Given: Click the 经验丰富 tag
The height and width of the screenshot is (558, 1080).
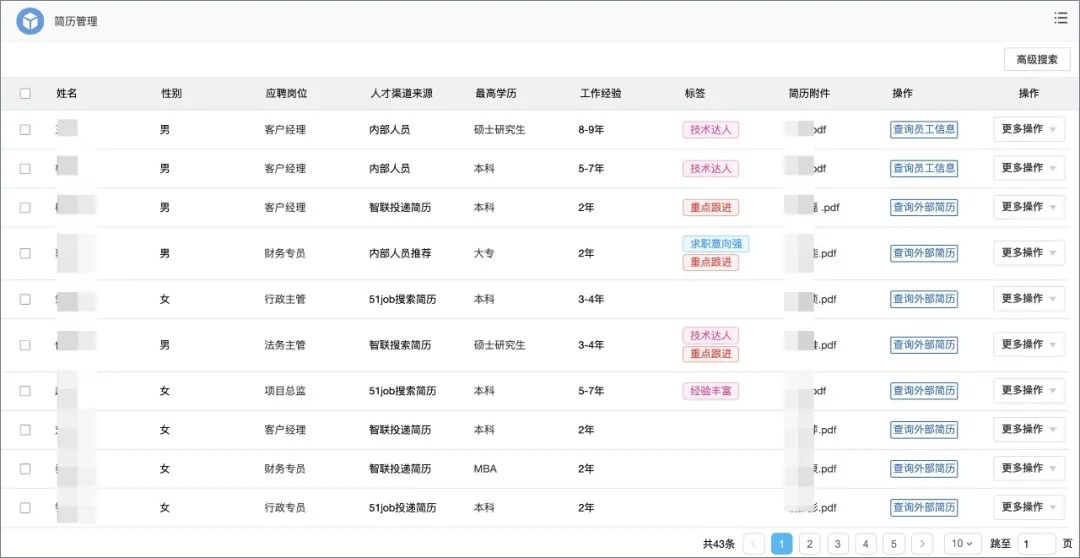Looking at the screenshot, I should [711, 391].
